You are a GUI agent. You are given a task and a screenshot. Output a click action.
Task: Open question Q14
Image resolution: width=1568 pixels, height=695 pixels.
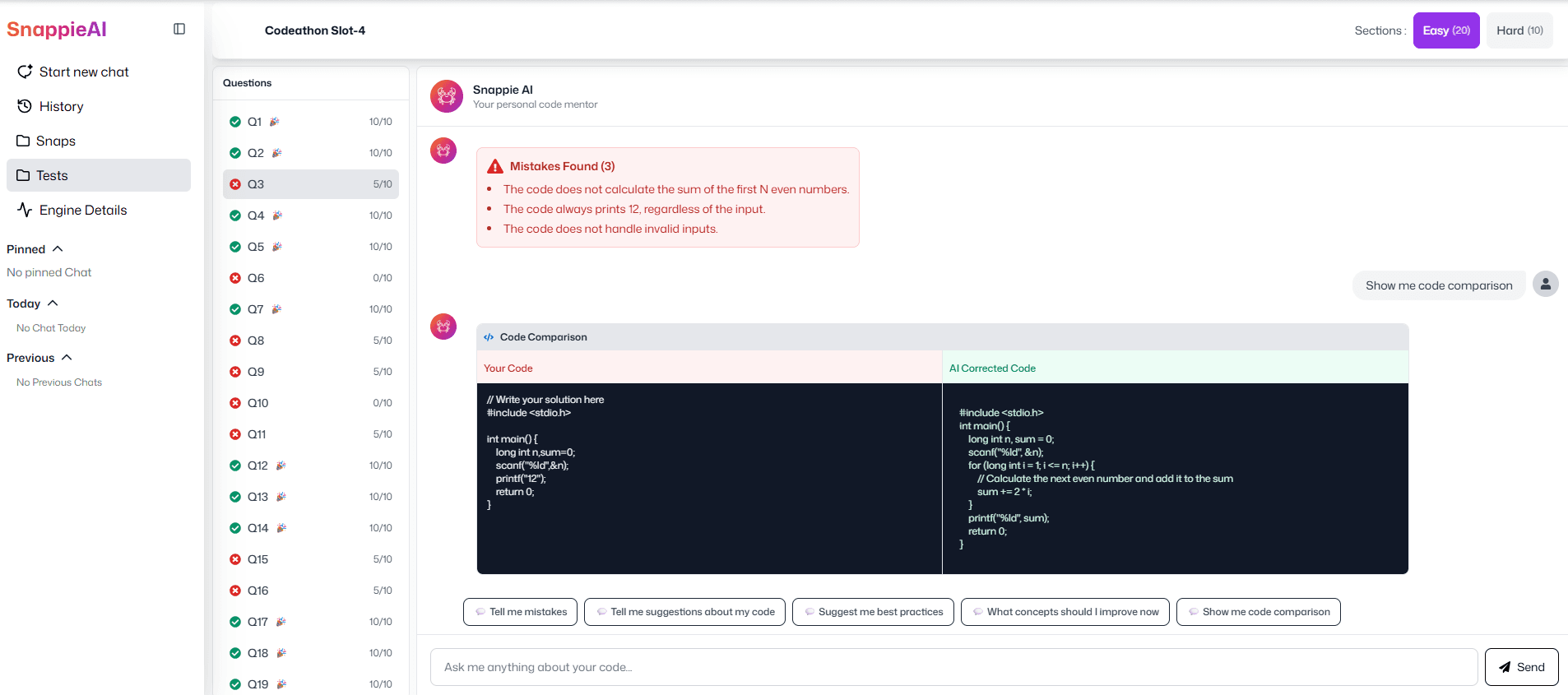tap(311, 528)
